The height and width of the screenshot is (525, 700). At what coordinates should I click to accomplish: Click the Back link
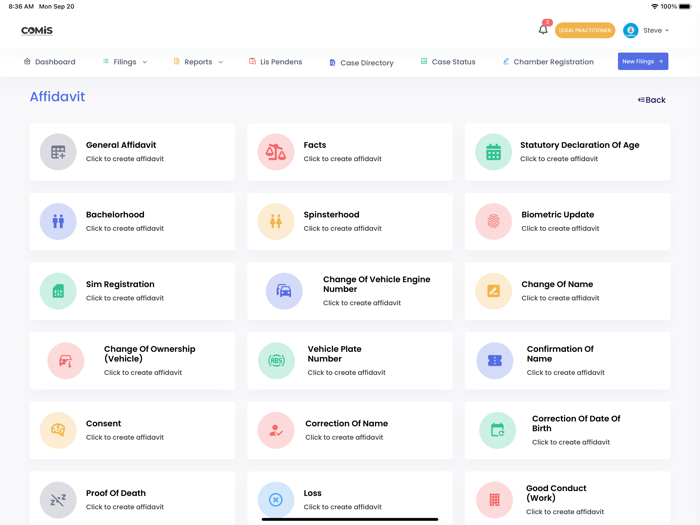point(652,100)
